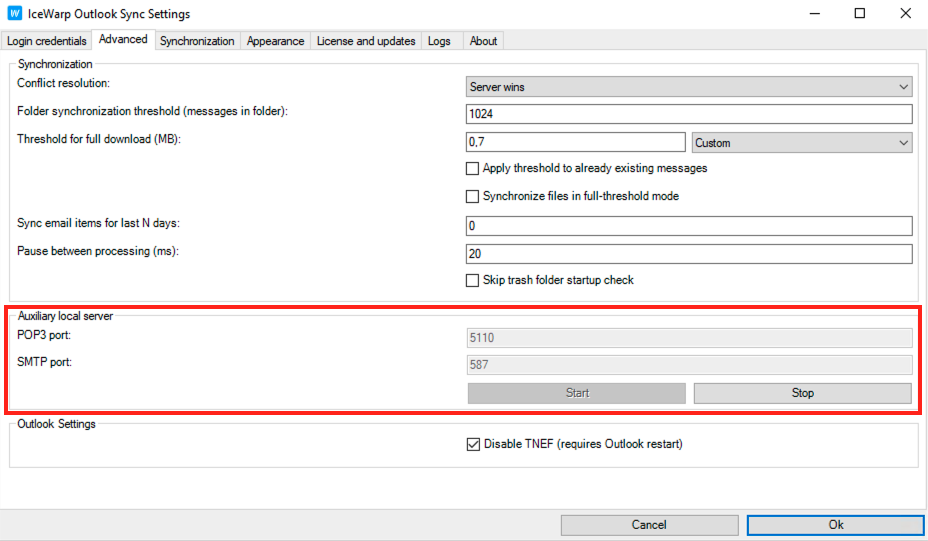928x541 pixels.
Task: Click the POP3 port field
Action: point(689,337)
